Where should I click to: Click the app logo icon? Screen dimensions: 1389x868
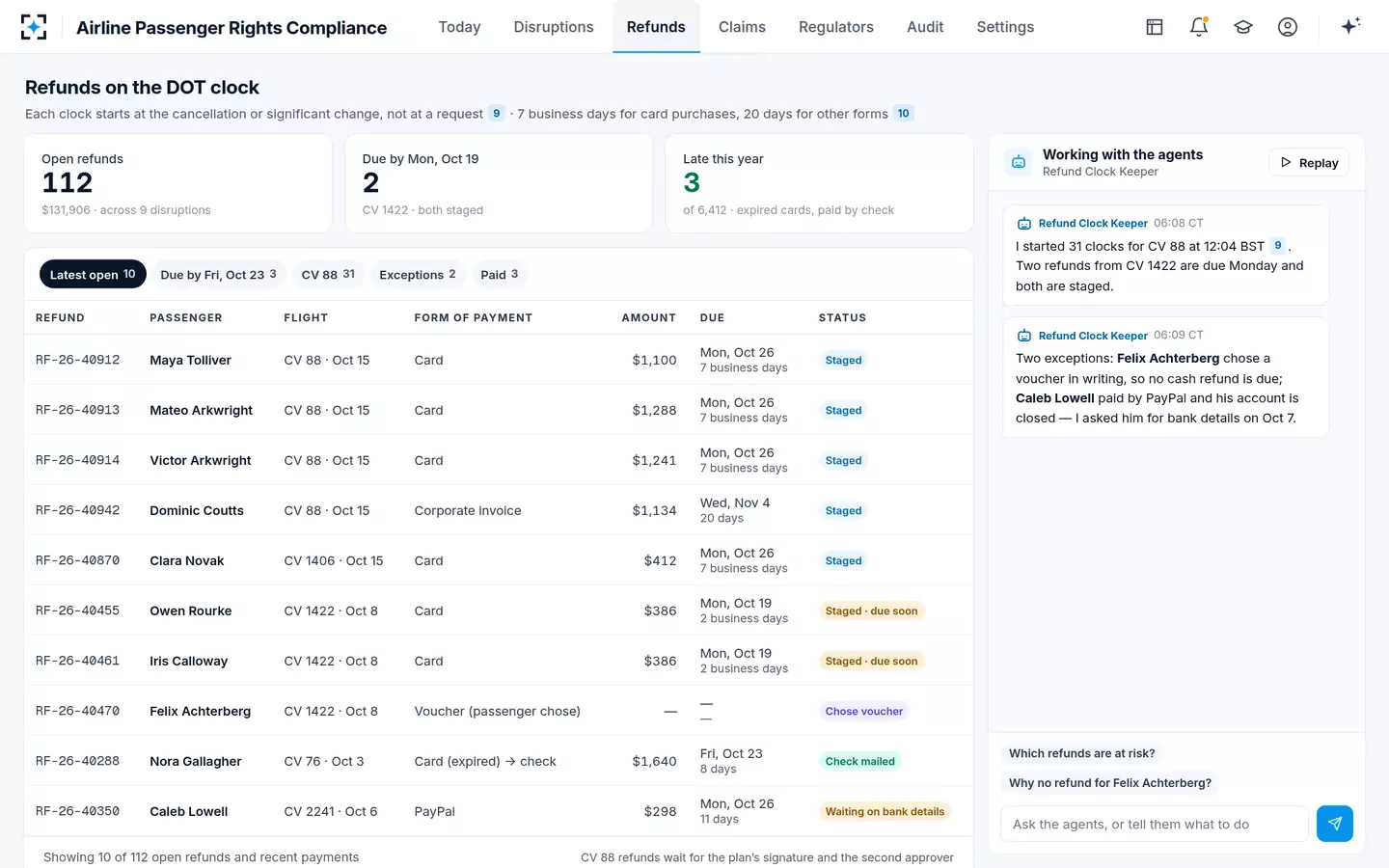34,27
